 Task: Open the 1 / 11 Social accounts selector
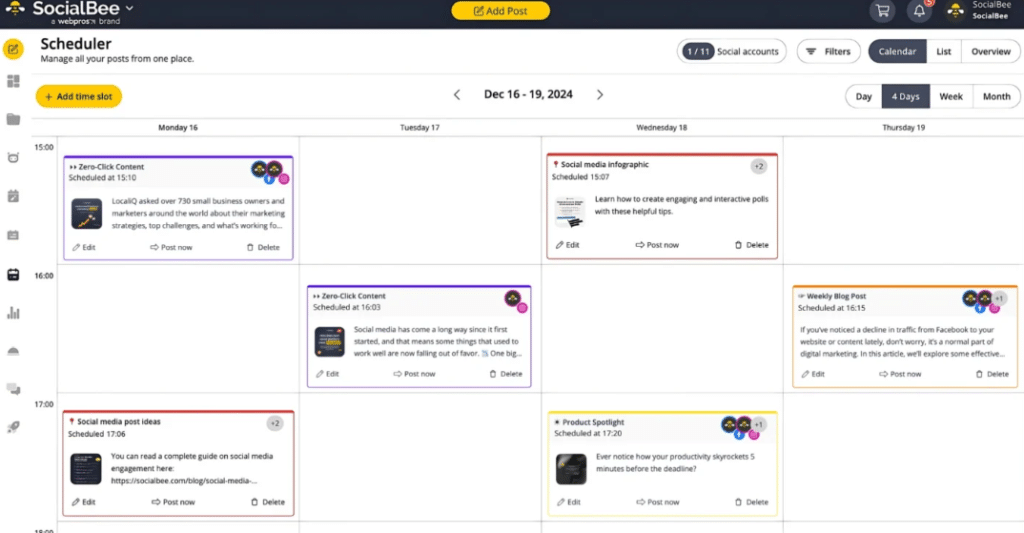pyautogui.click(x=731, y=52)
